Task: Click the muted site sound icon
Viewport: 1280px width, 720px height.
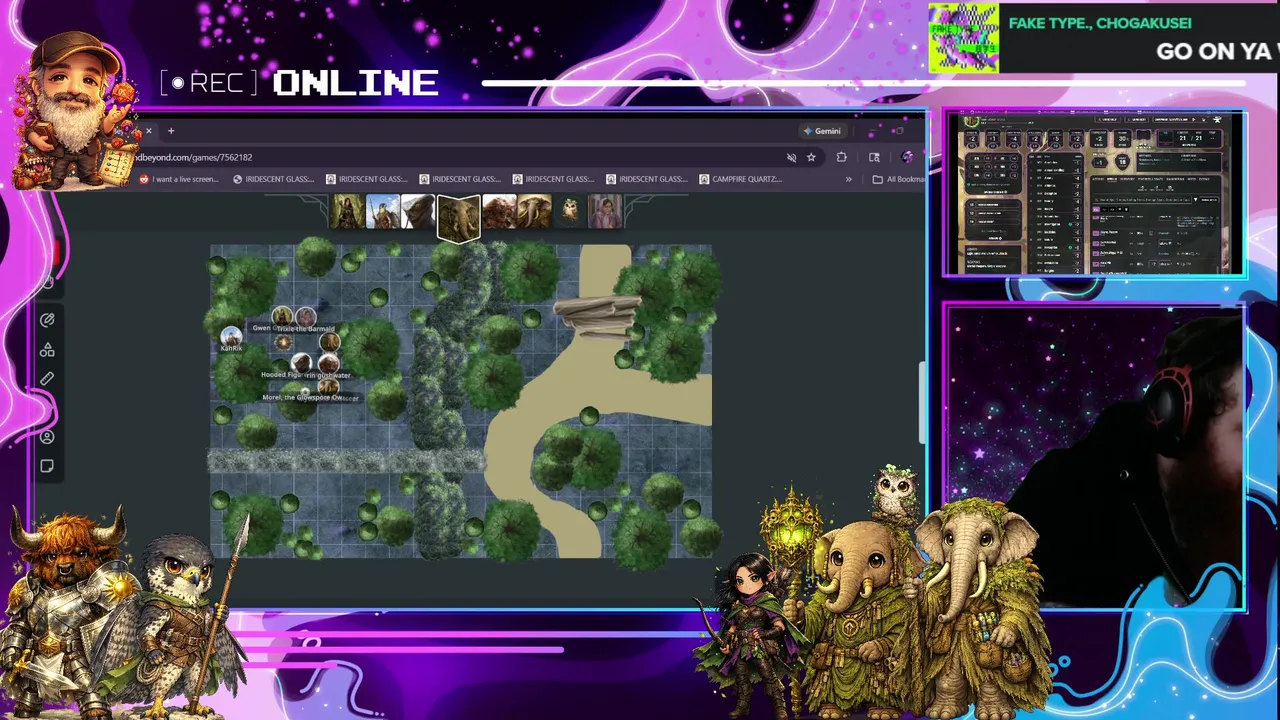Action: (791, 157)
